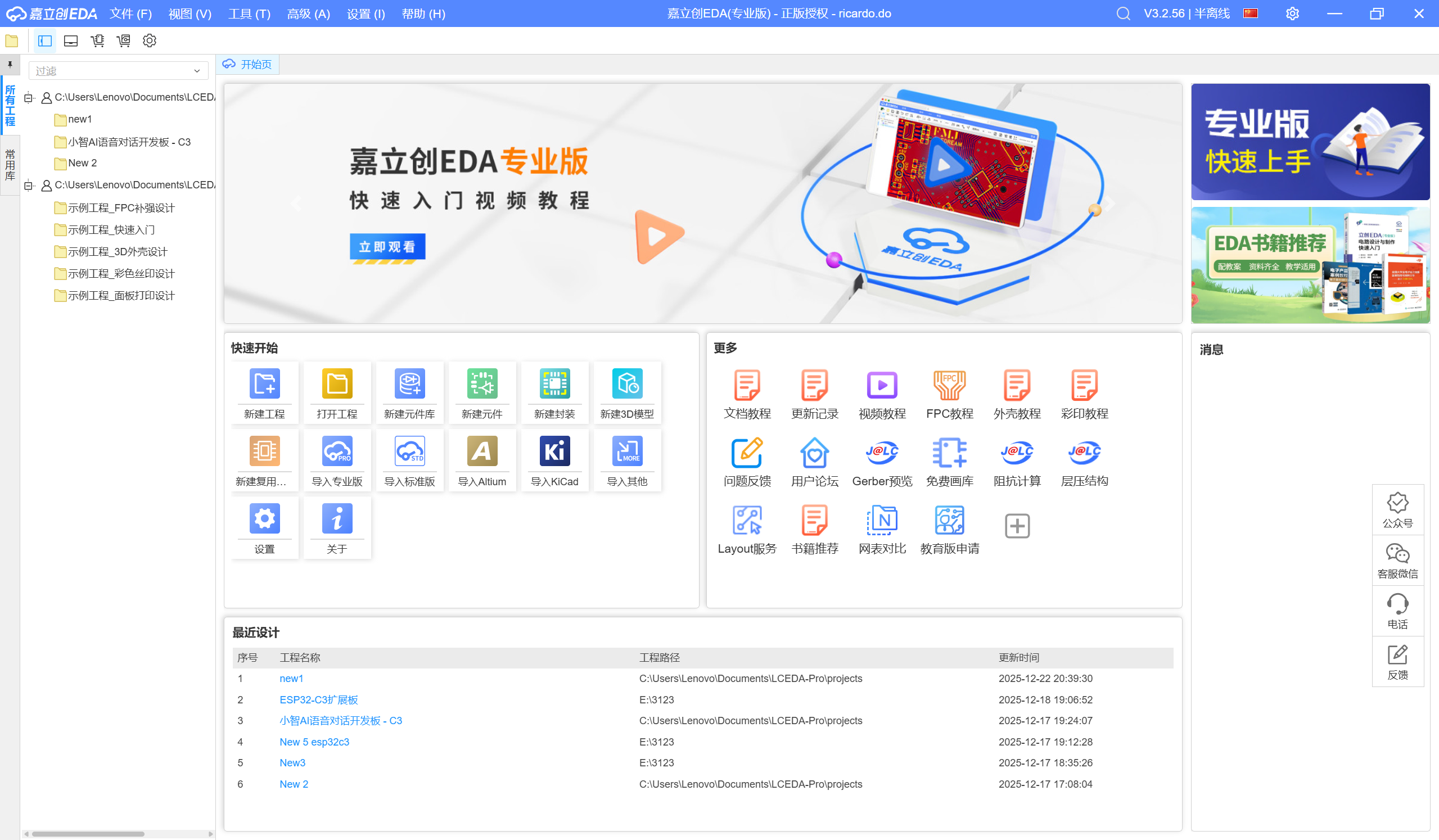This screenshot has width=1439, height=840.
Task: Switch to the 常用库 sidebar tab
Action: (x=10, y=166)
